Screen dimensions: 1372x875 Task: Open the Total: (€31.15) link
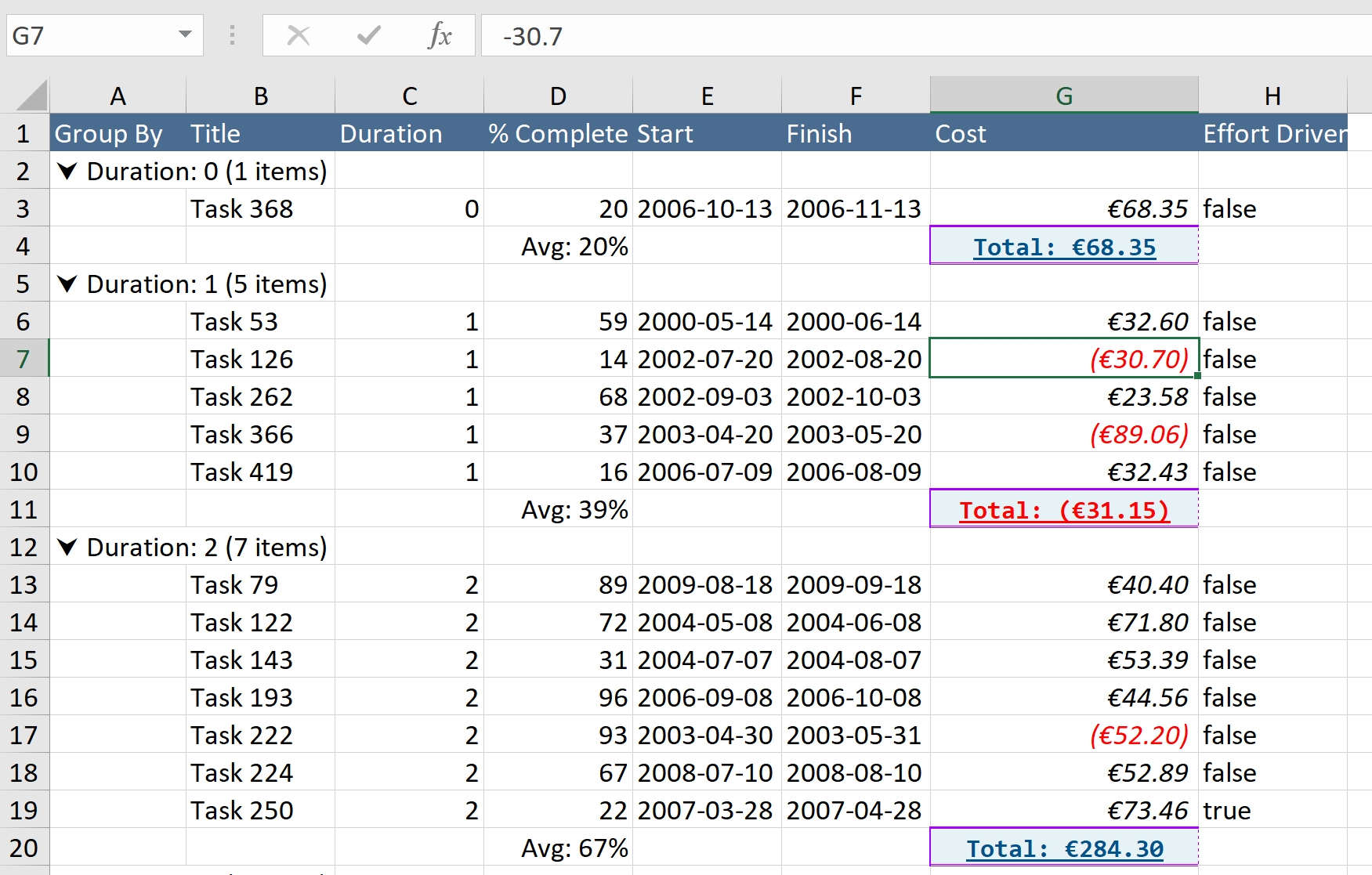pos(1064,511)
